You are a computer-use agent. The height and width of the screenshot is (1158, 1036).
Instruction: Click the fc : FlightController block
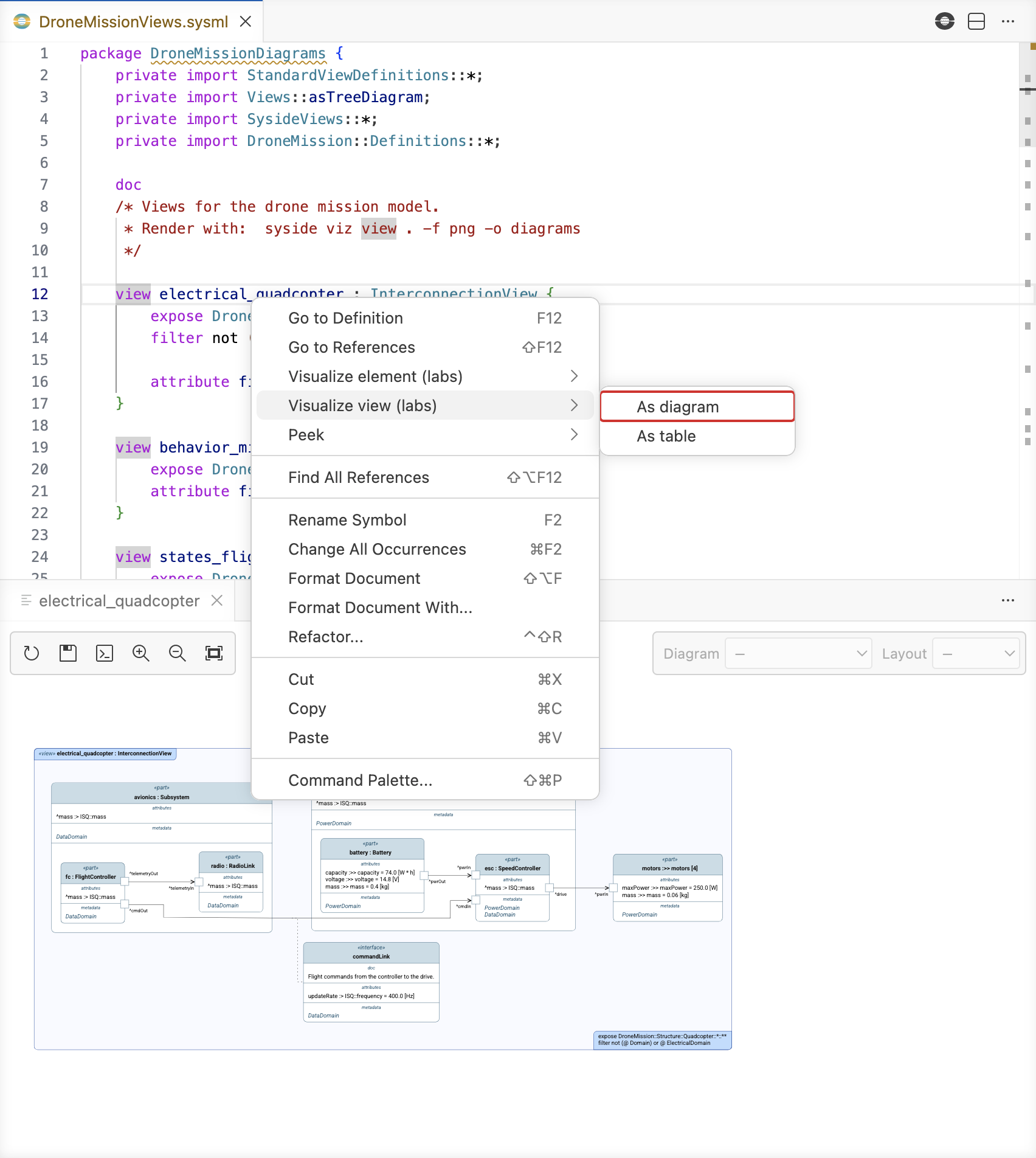(x=92, y=893)
